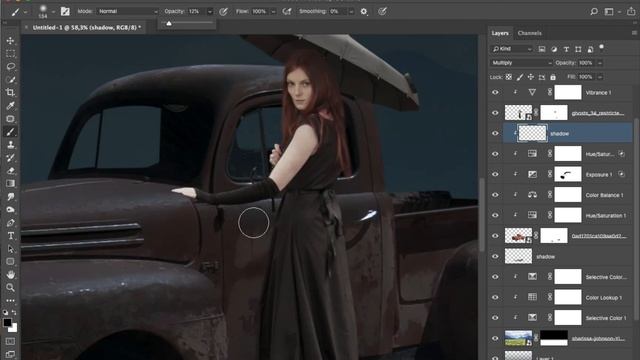Viewport: 640px width, 360px height.
Task: Open the layer Fill arrow
Action: point(600,77)
